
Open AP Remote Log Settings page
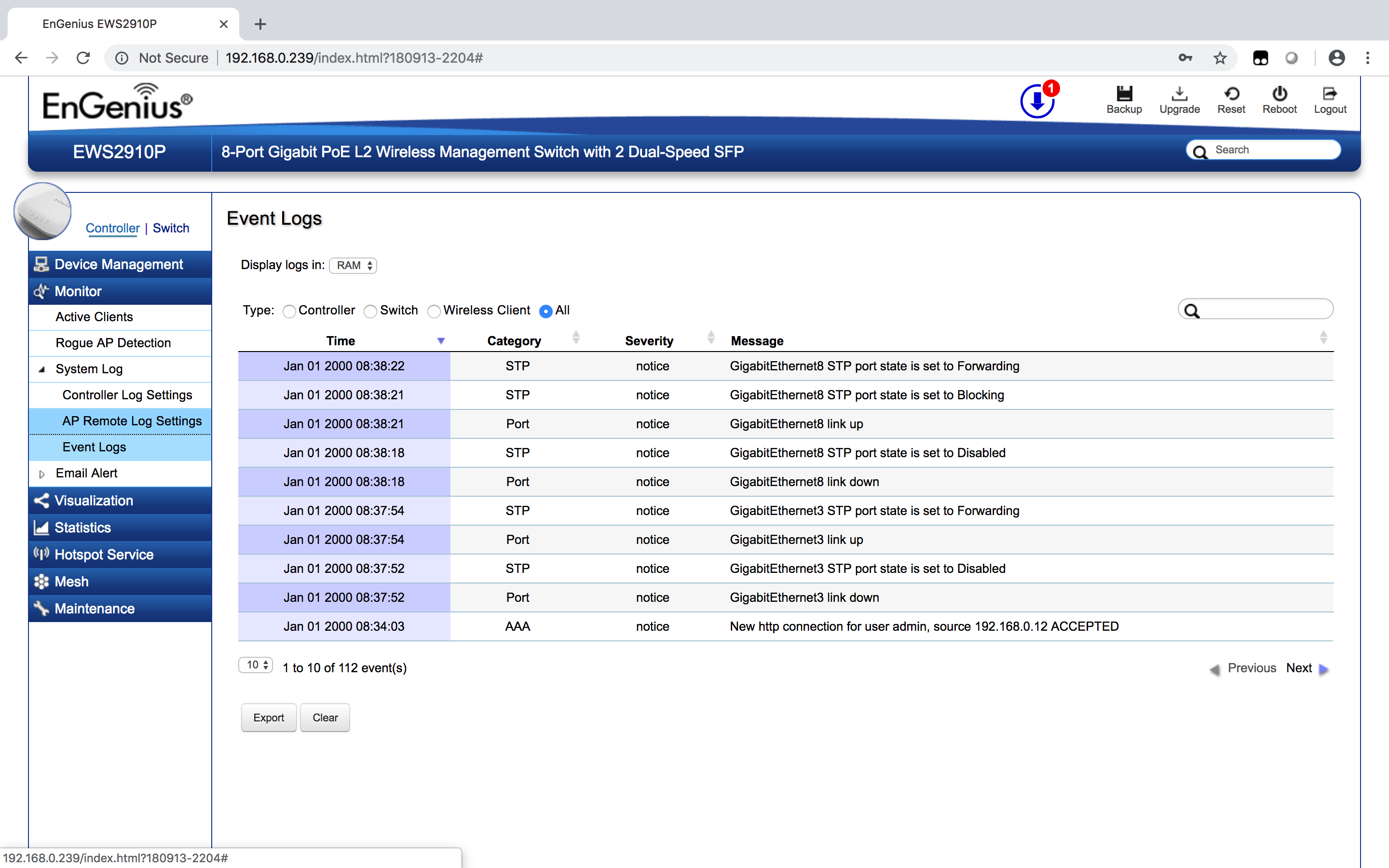(120, 421)
